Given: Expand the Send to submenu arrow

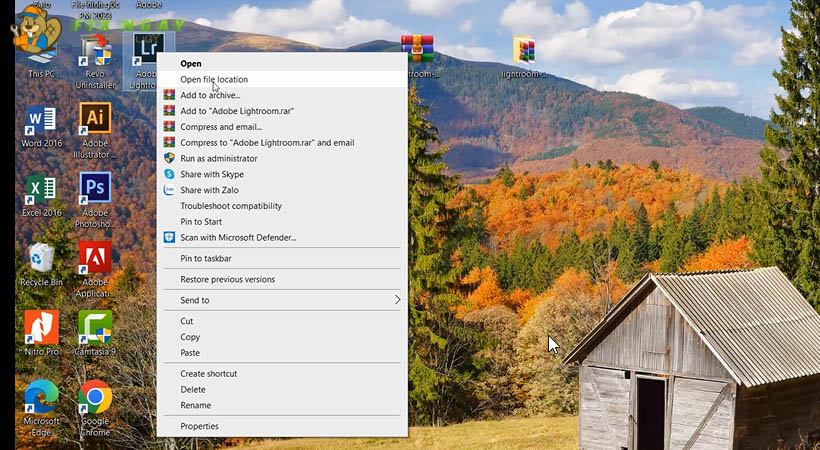Looking at the screenshot, I should [397, 300].
